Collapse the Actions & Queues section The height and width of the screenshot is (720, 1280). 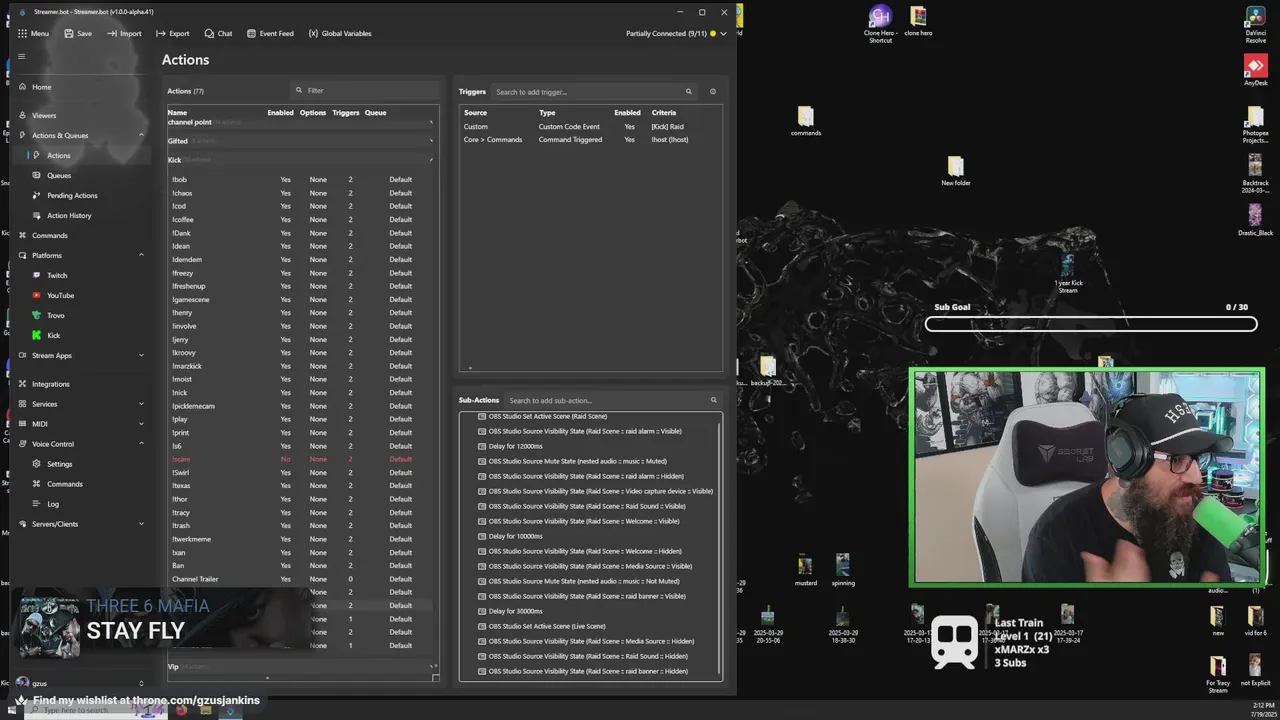tap(141, 135)
